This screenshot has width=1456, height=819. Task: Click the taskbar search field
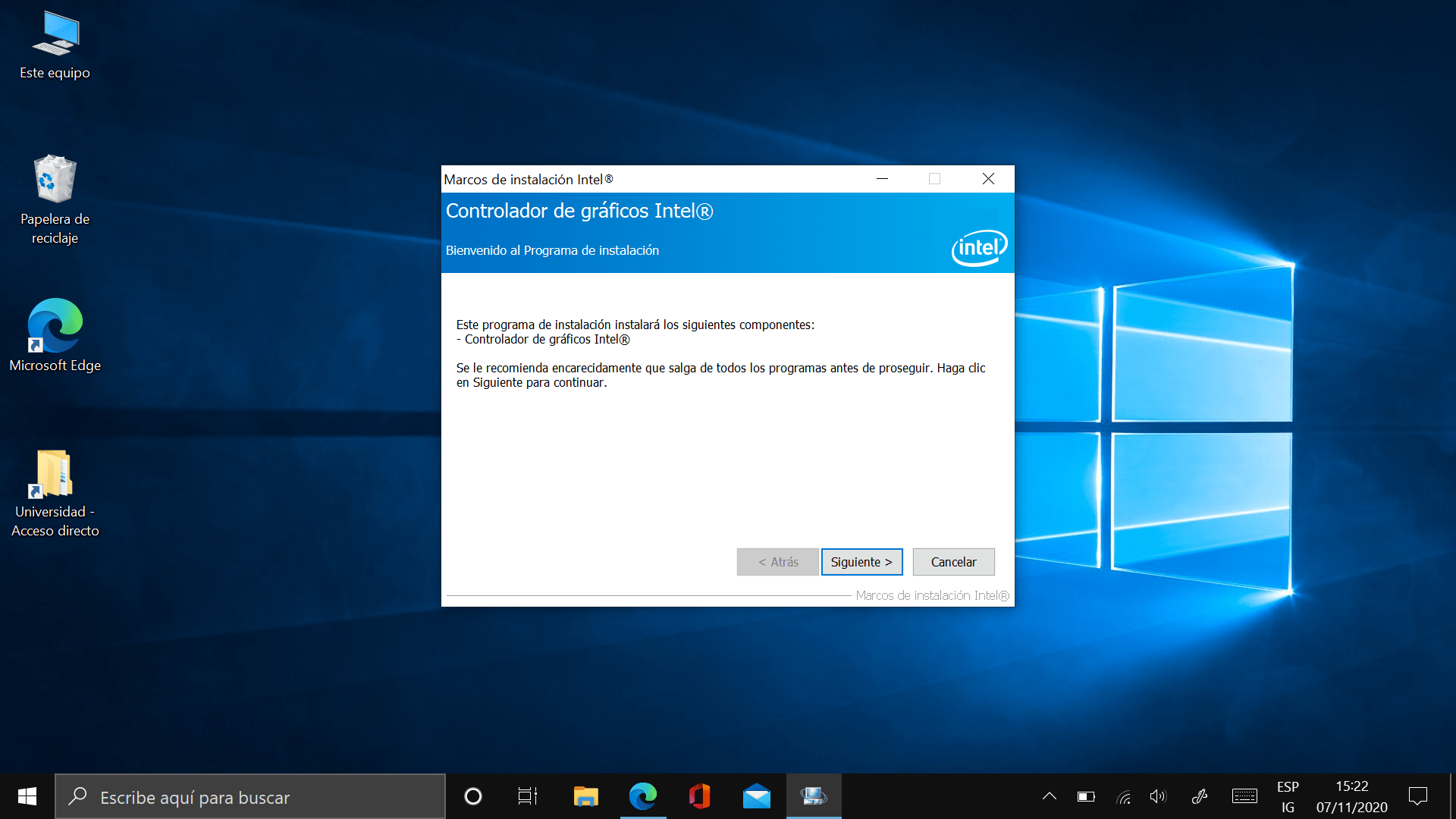[250, 796]
